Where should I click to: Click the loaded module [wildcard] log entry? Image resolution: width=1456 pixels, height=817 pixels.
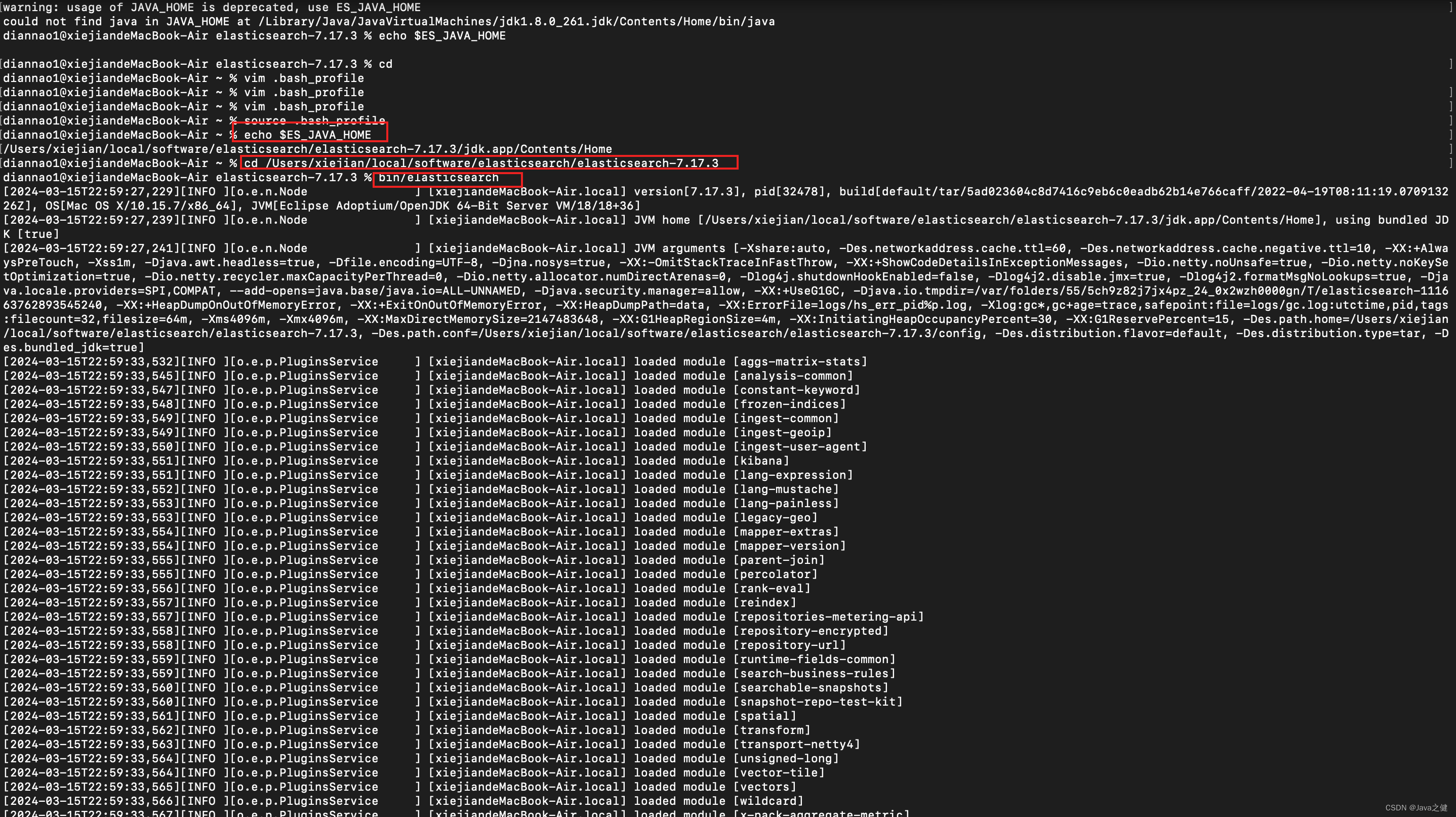(769, 801)
